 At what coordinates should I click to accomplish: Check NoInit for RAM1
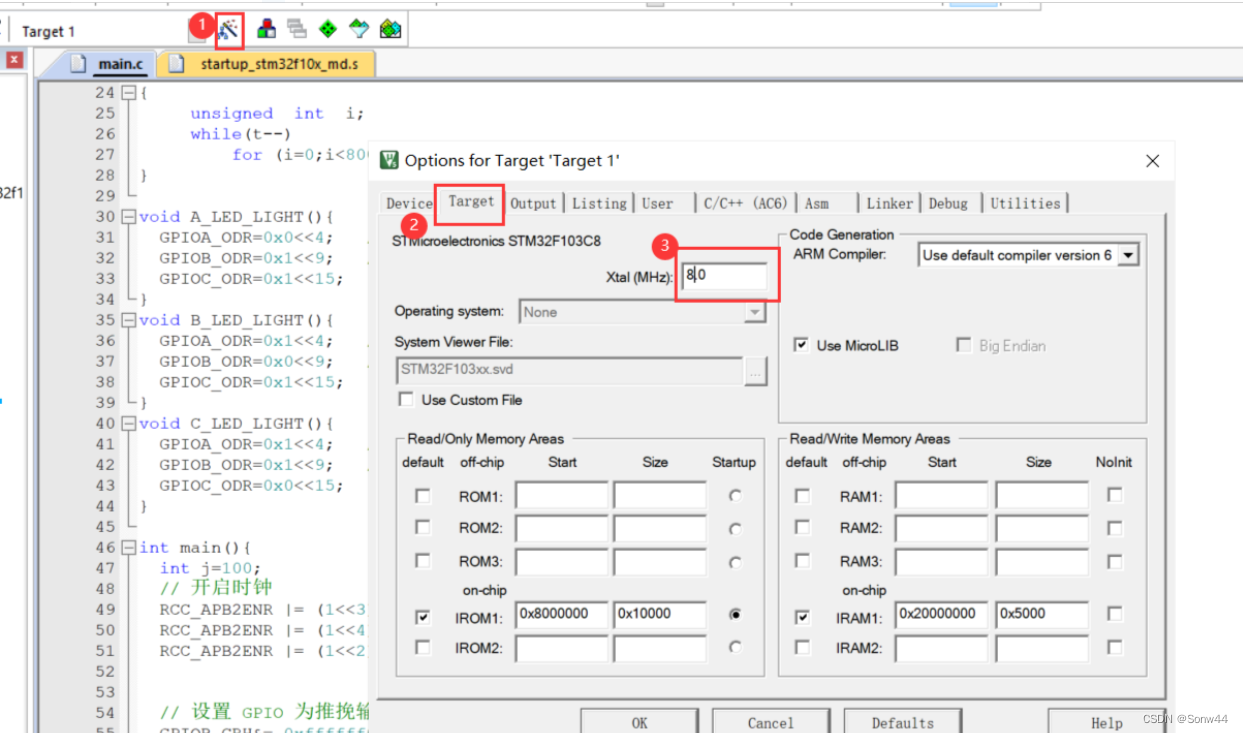click(x=1114, y=494)
